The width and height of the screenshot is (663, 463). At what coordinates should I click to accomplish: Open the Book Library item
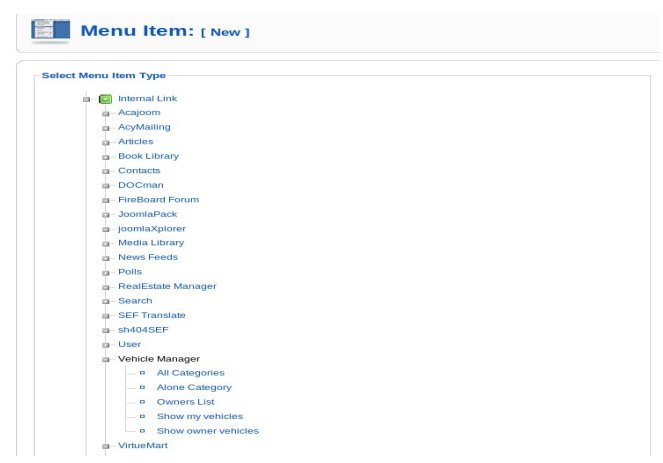[148, 156]
